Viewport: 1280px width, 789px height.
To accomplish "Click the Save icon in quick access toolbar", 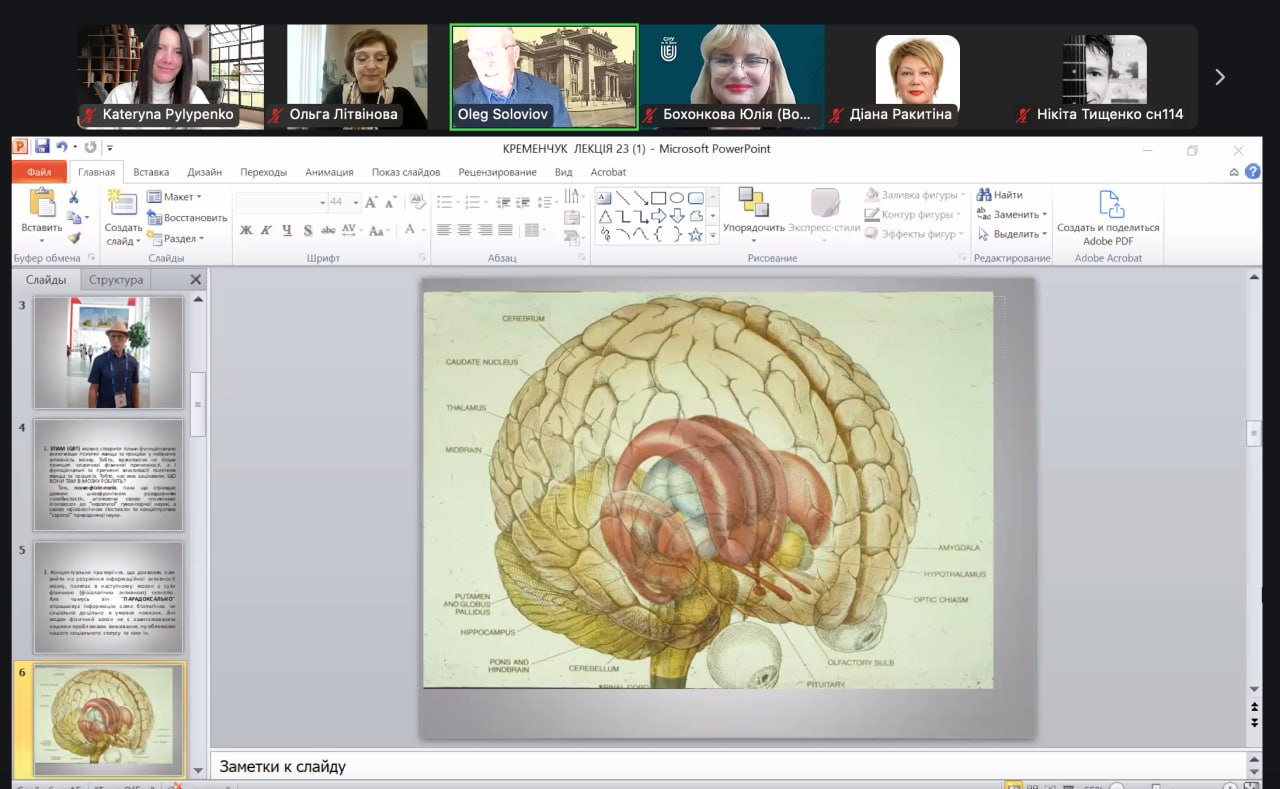I will pos(42,148).
